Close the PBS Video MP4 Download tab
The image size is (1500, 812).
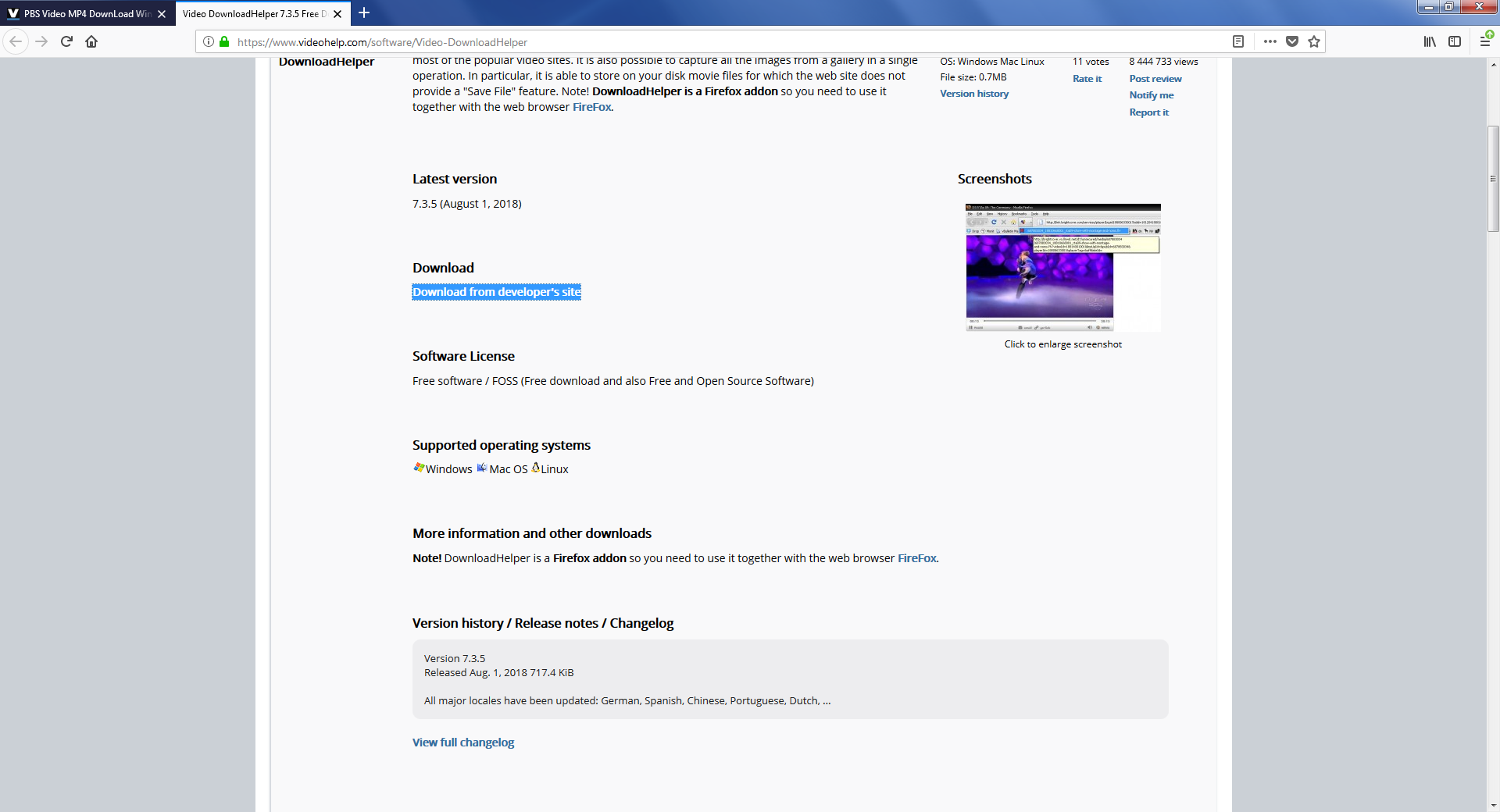(162, 14)
